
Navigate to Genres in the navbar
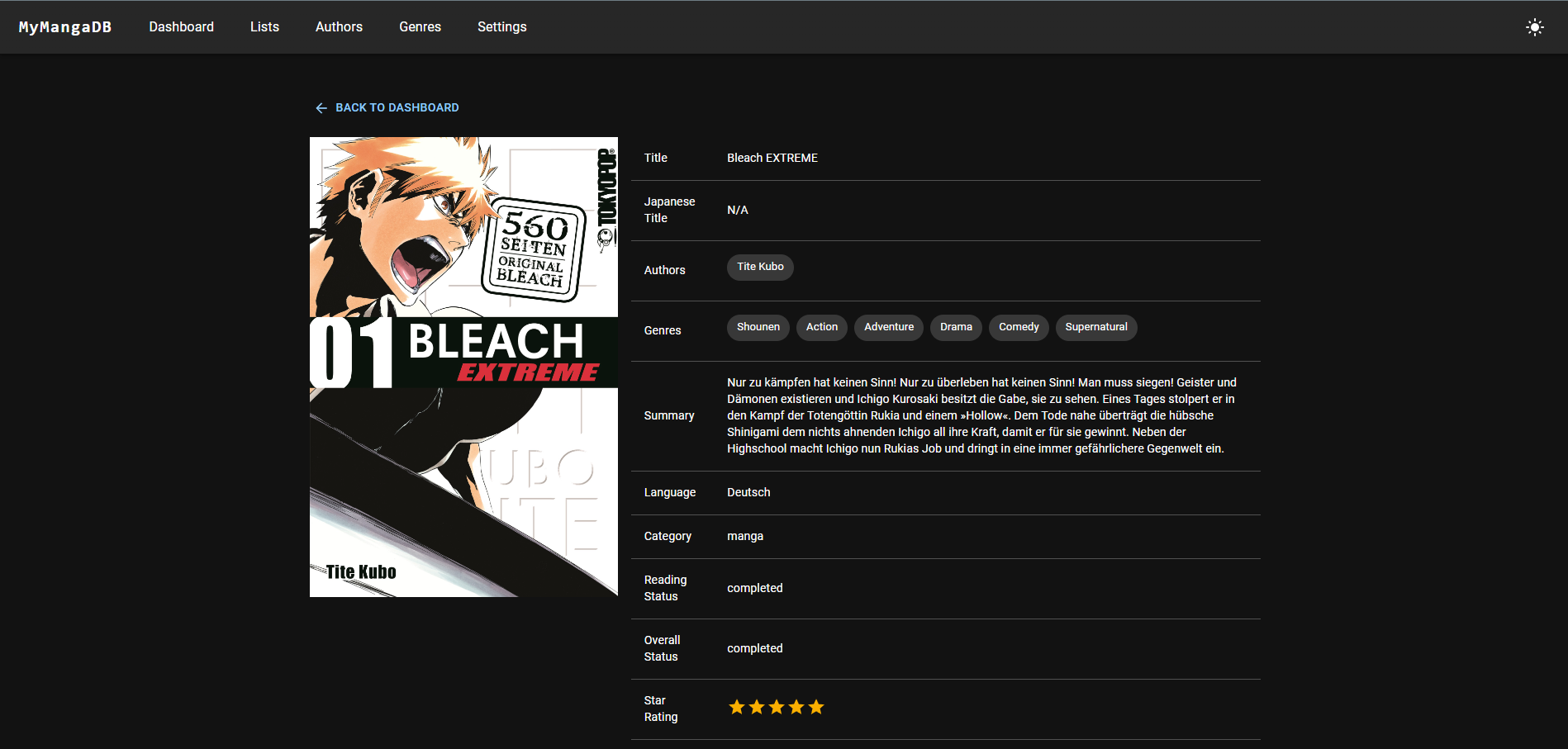click(420, 27)
